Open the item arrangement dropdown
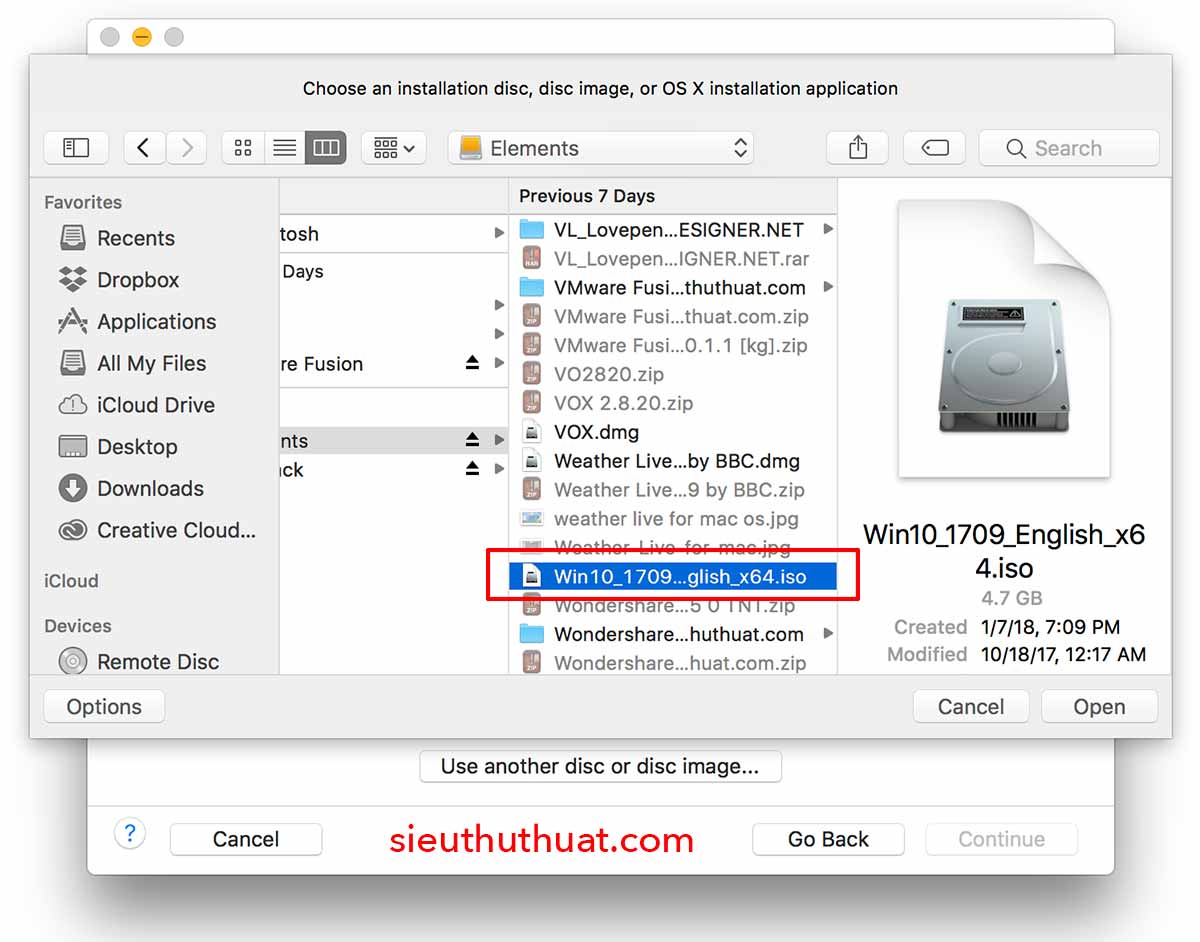The image size is (1200, 942). click(394, 148)
